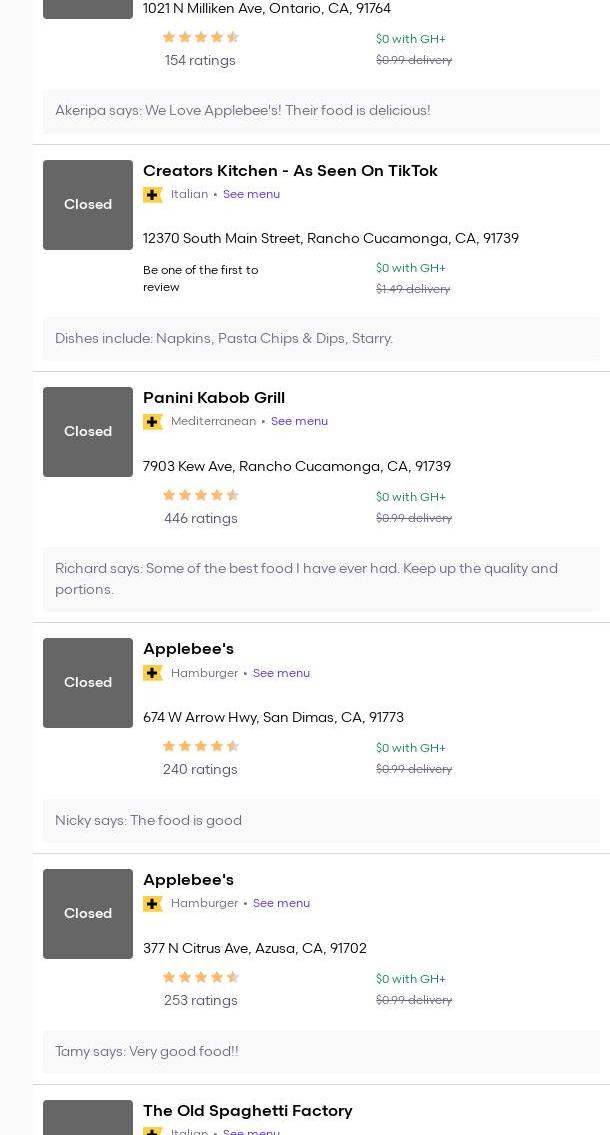Click the GH+ badge icon beside Panini Kabob Grill

click(153, 422)
